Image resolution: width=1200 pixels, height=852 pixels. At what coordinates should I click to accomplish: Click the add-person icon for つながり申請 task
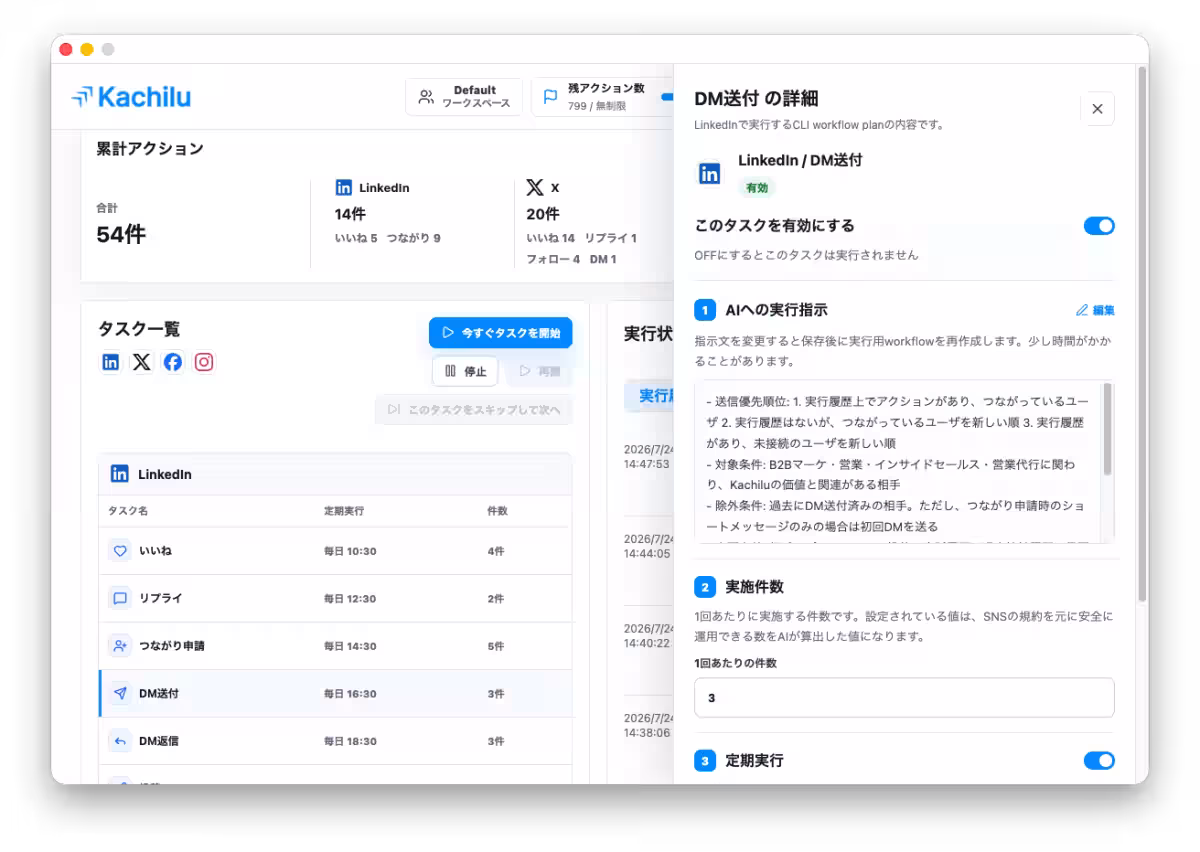pos(120,646)
